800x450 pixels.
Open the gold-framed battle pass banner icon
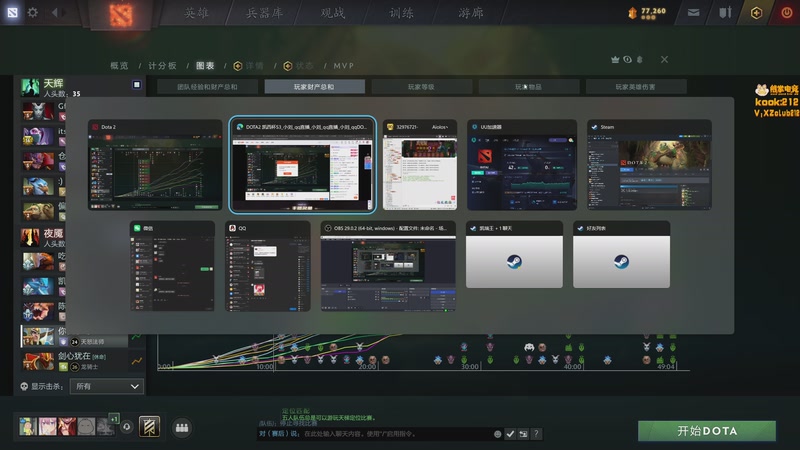149,427
